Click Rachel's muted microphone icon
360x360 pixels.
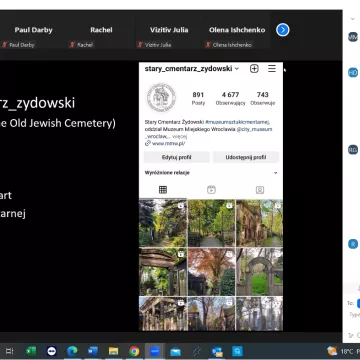click(72, 45)
